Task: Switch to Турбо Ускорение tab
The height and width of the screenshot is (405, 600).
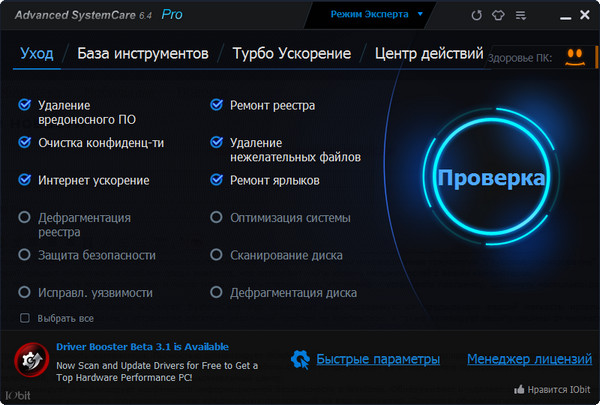Action: pos(292,54)
